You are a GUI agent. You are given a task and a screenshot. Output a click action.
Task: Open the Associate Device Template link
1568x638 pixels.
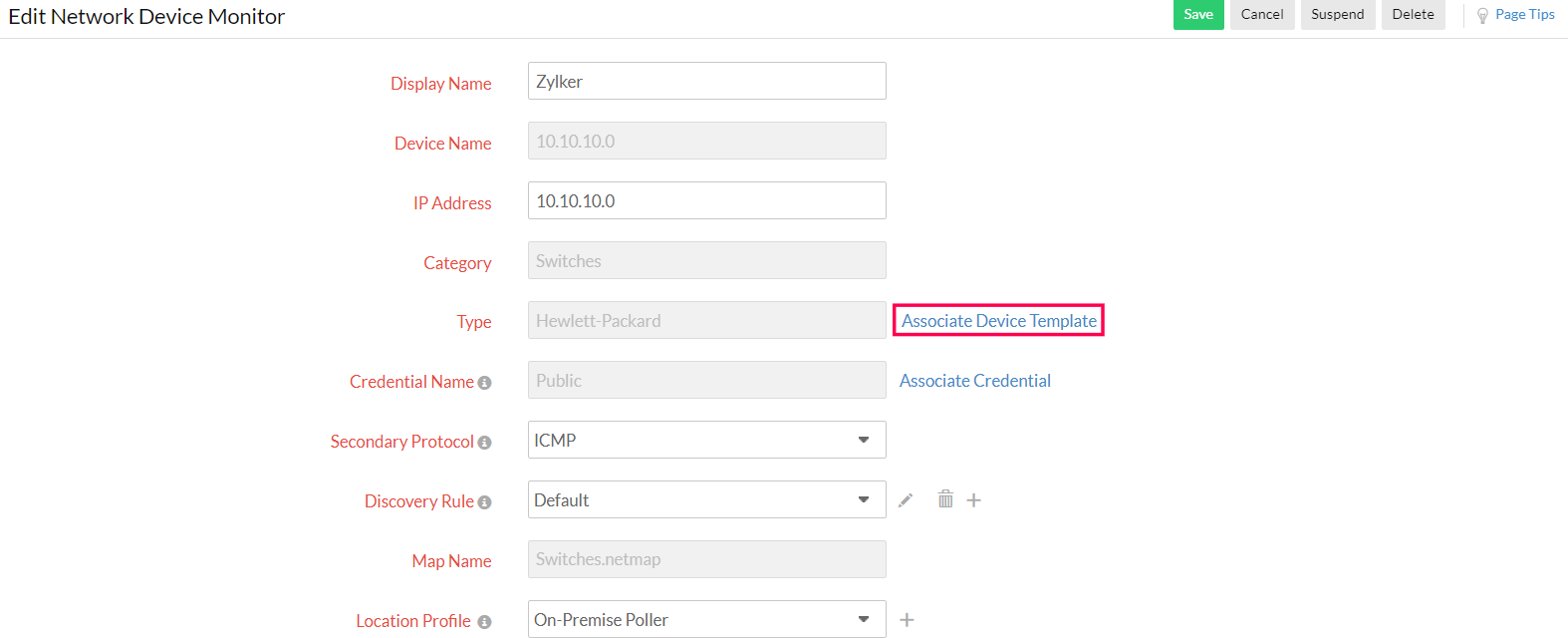[997, 320]
